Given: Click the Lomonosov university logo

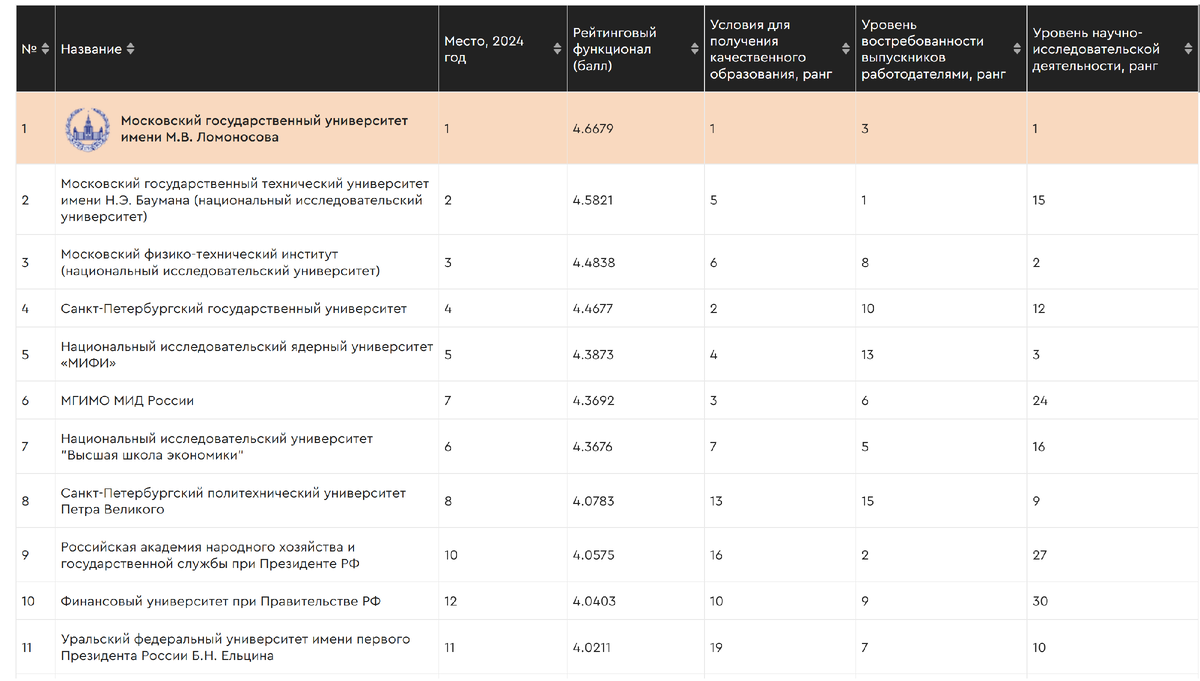Looking at the screenshot, I should (x=88, y=129).
